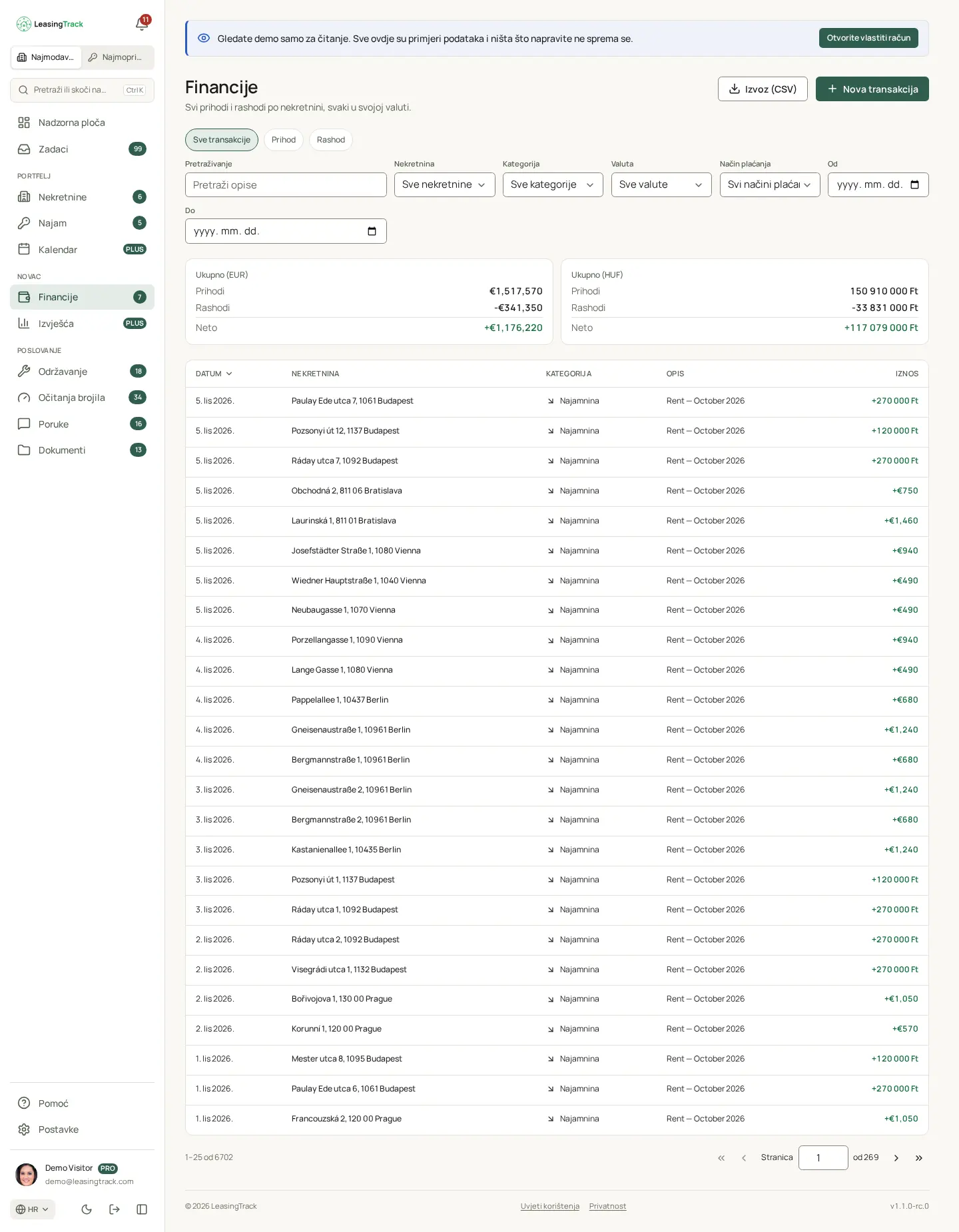Toggle dark mode moon icon
Viewport: 959px width, 1232px height.
87,1209
